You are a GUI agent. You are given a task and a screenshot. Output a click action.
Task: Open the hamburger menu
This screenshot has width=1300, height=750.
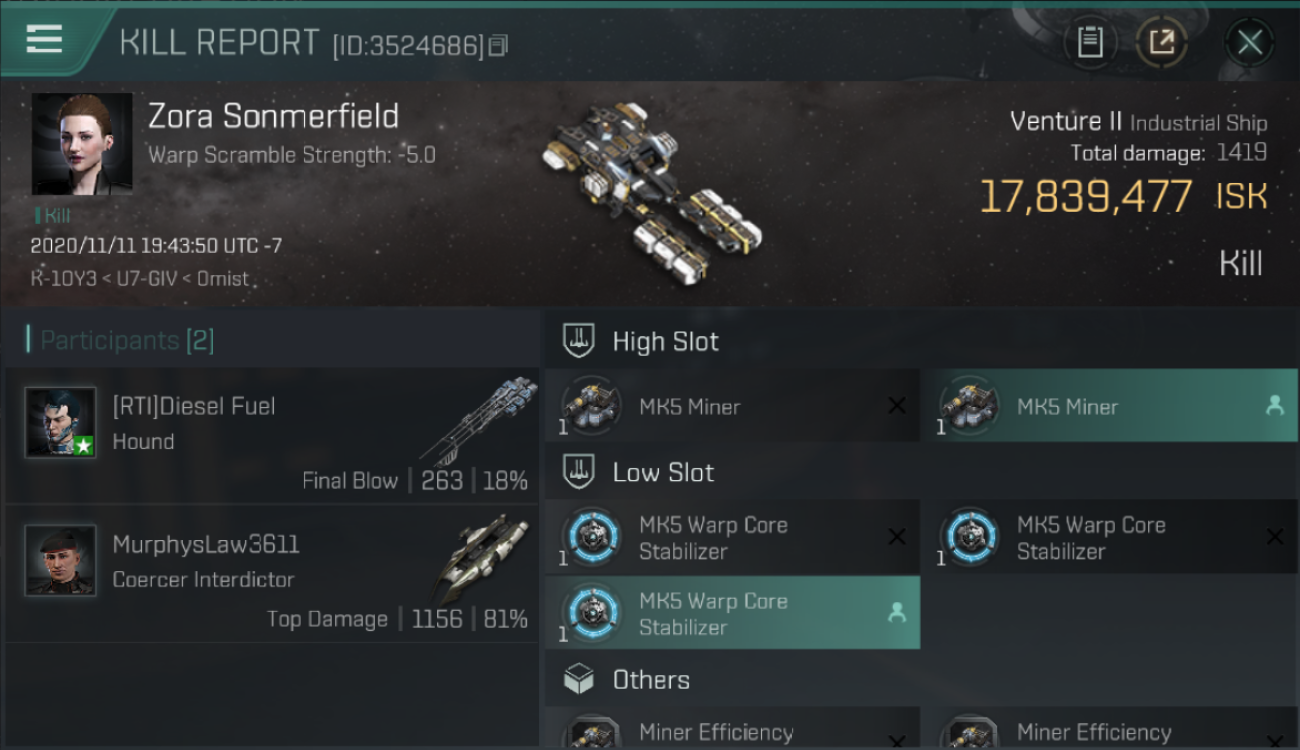coord(44,39)
